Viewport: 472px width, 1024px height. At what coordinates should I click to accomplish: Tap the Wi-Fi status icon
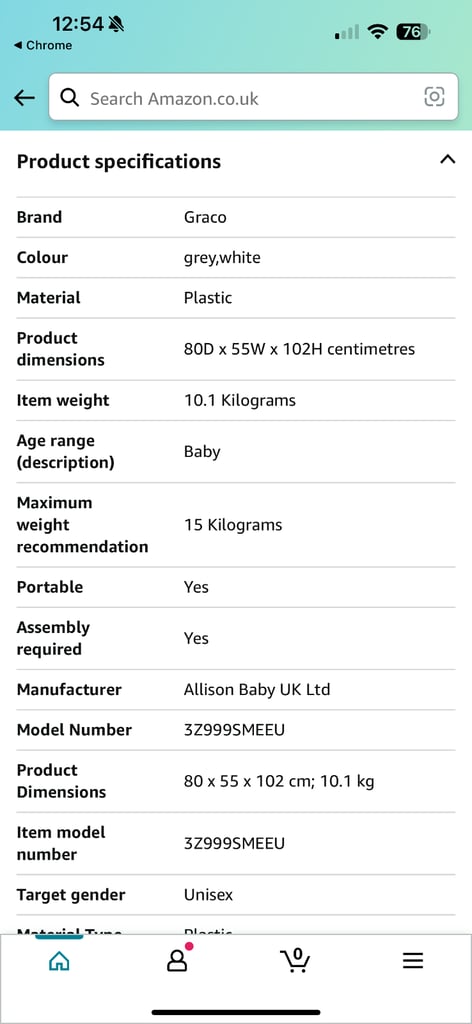[377, 31]
